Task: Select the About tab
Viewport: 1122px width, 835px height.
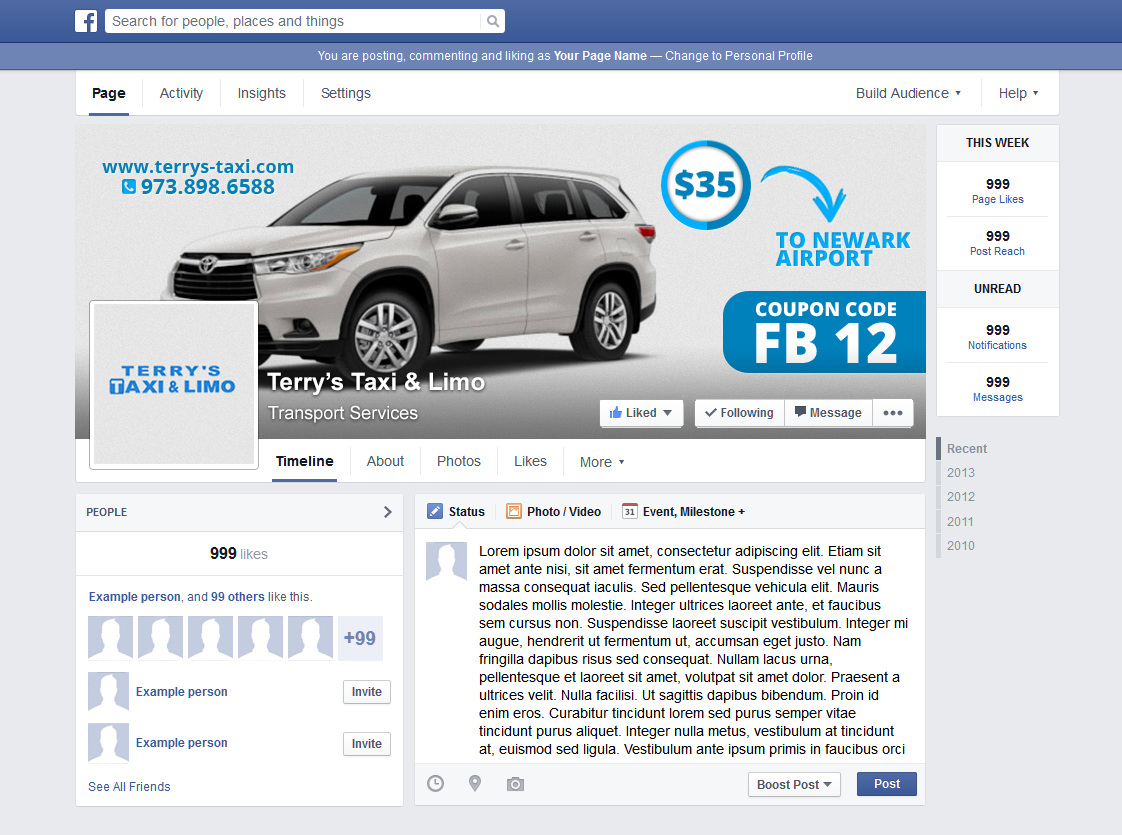Action: point(385,462)
